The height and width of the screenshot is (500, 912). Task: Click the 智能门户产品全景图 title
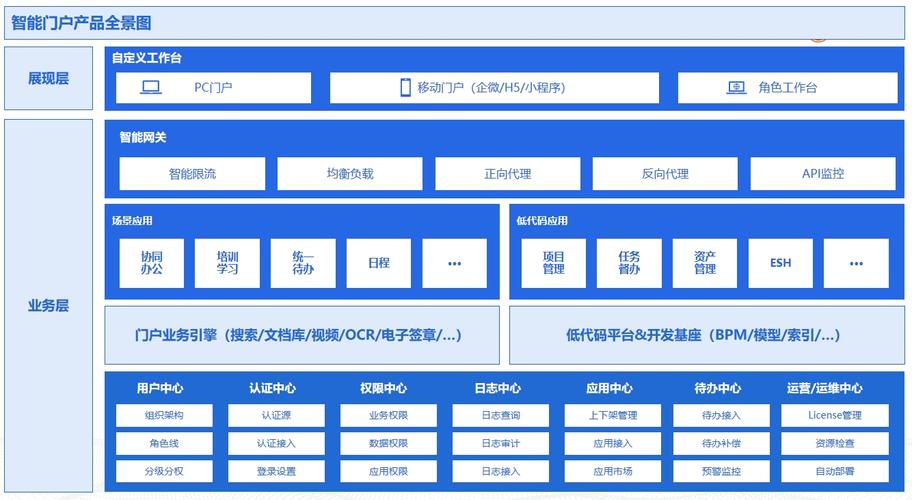click(81, 23)
